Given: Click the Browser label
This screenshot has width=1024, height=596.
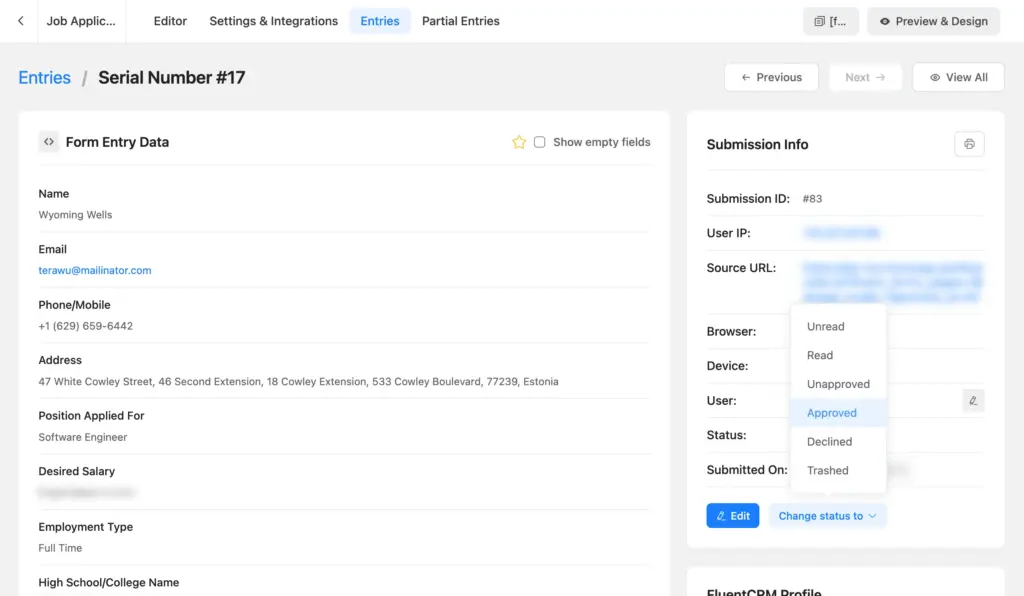Looking at the screenshot, I should [x=731, y=332].
